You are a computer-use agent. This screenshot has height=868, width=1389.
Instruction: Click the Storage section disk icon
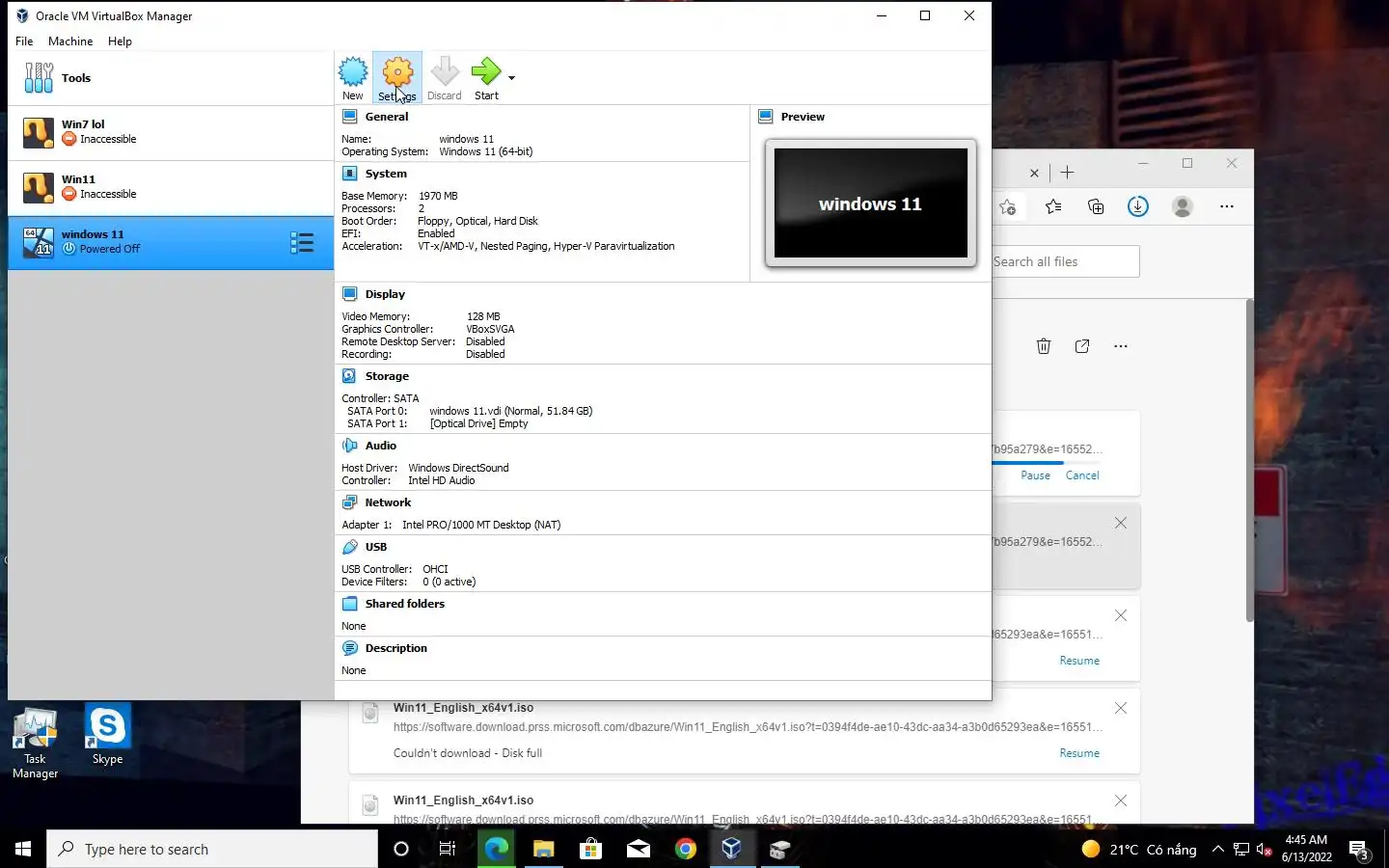point(349,376)
